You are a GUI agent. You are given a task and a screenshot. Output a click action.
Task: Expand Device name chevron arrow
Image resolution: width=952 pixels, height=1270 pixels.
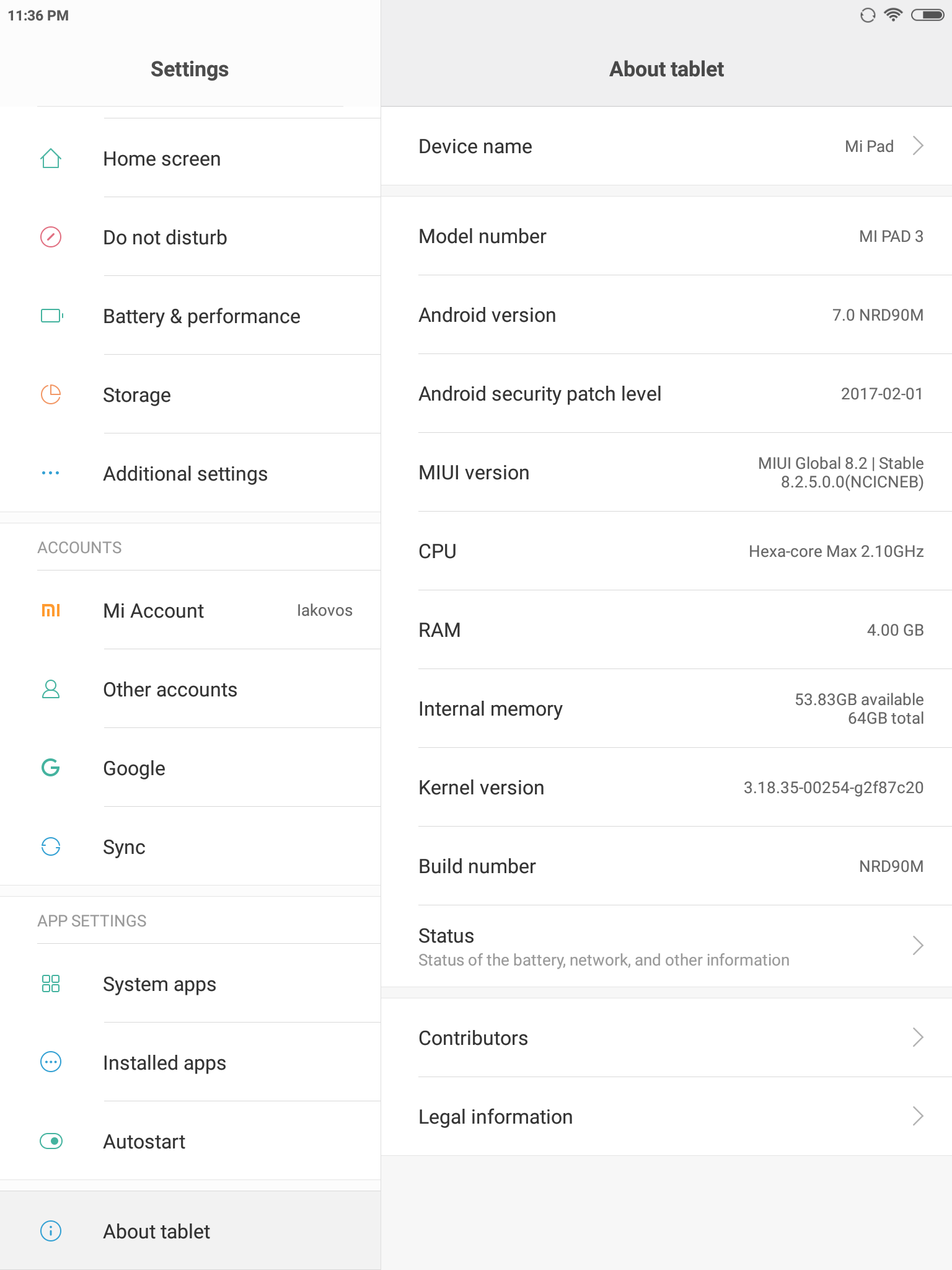[x=918, y=146]
